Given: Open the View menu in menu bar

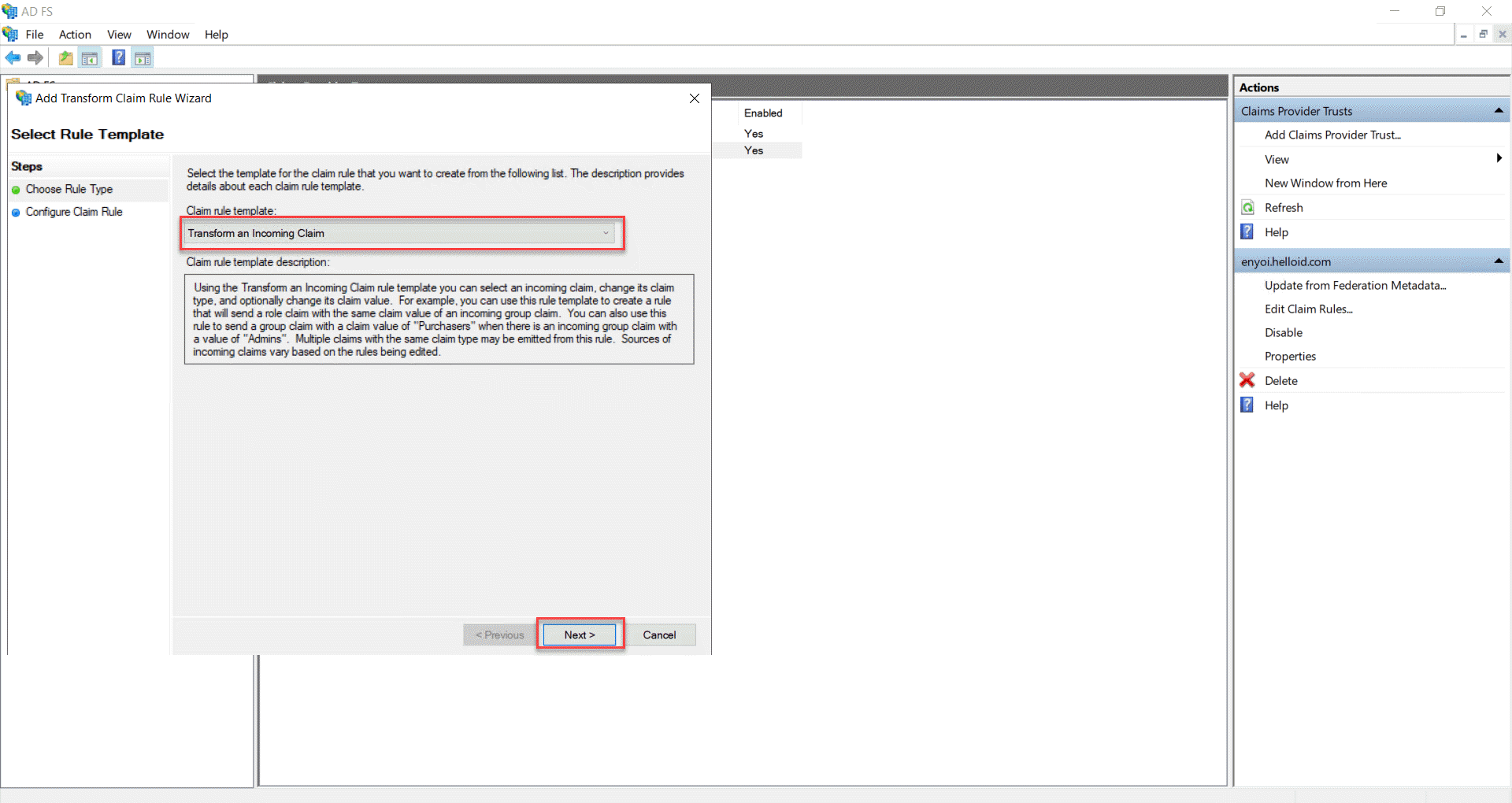Looking at the screenshot, I should click(x=119, y=34).
